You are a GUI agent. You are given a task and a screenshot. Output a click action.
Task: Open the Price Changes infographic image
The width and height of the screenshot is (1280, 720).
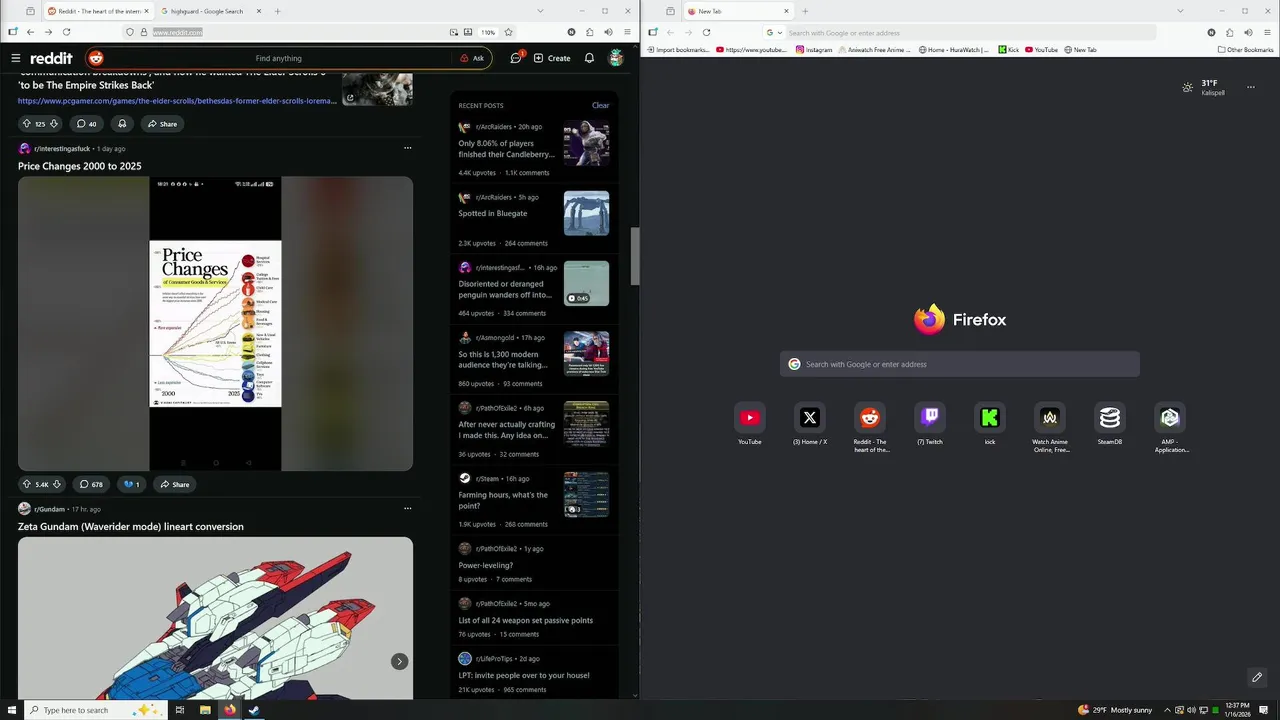pos(215,323)
